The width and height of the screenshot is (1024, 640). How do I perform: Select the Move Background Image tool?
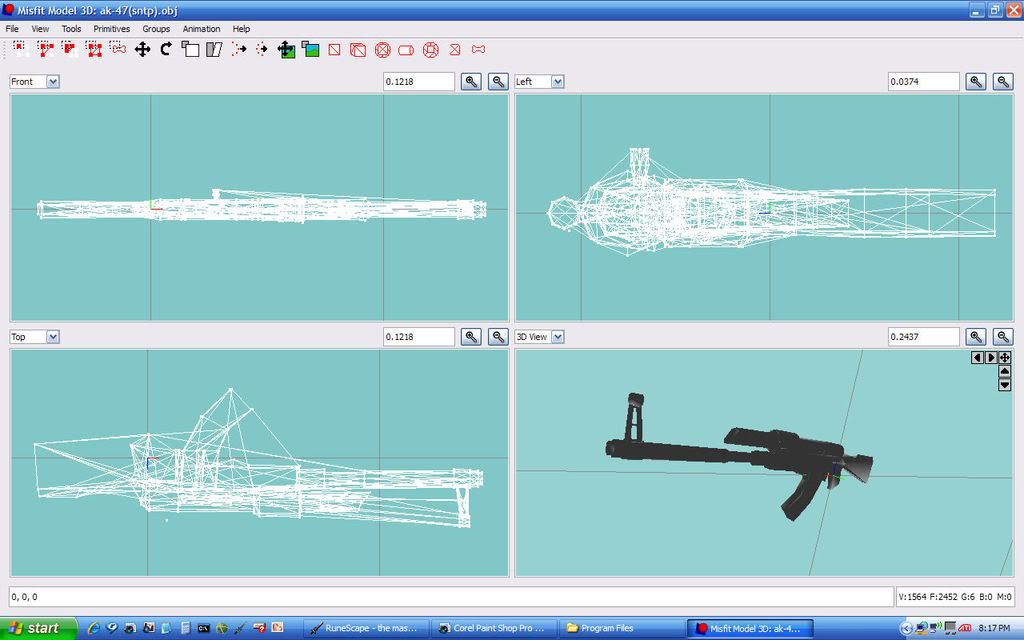[x=286, y=49]
